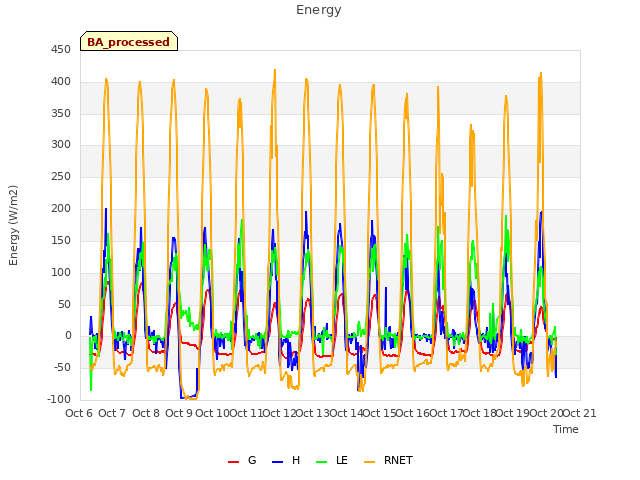640x480 pixels.
Task: Toggle the G series legend entry
Action: click(242, 460)
